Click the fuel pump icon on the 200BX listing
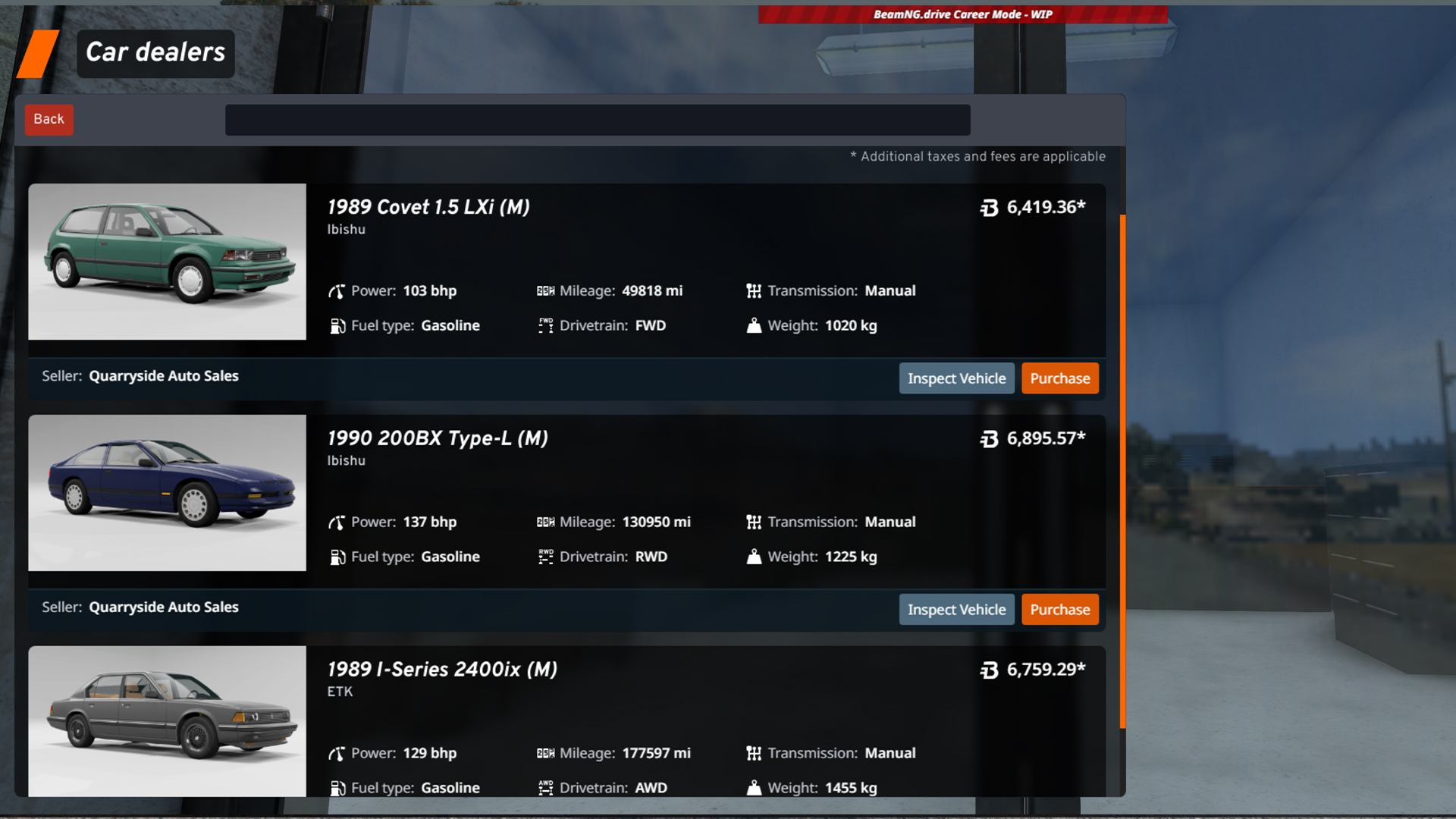 [337, 556]
